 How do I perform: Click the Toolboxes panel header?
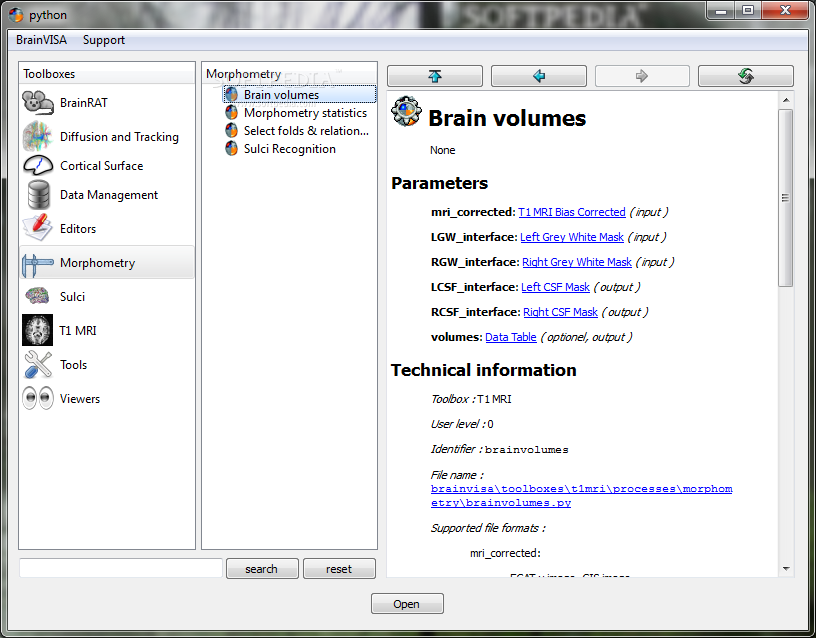point(107,74)
